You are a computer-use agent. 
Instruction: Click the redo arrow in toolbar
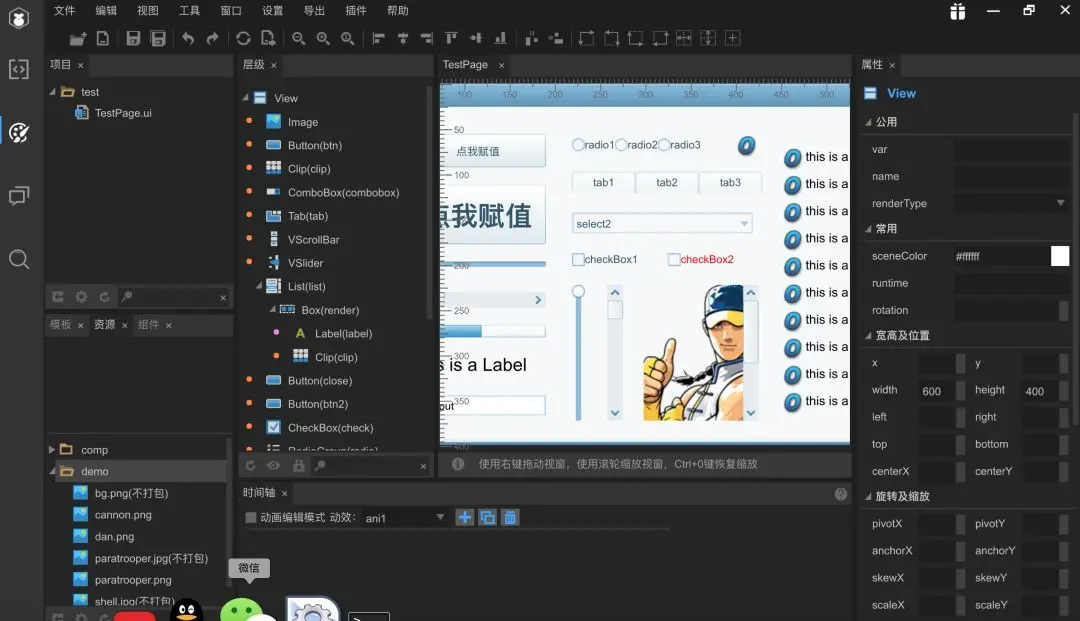[212, 39]
